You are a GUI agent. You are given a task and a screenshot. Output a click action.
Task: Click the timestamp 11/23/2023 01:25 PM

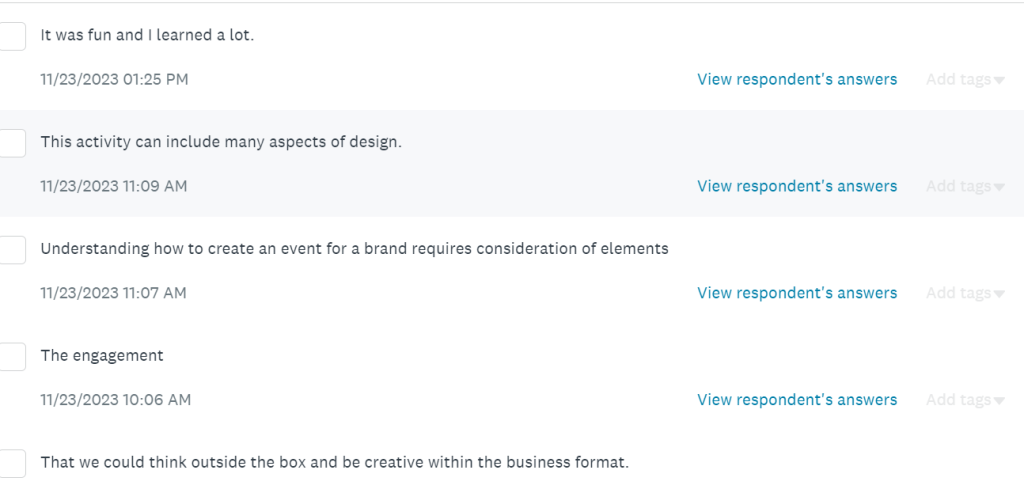click(114, 80)
